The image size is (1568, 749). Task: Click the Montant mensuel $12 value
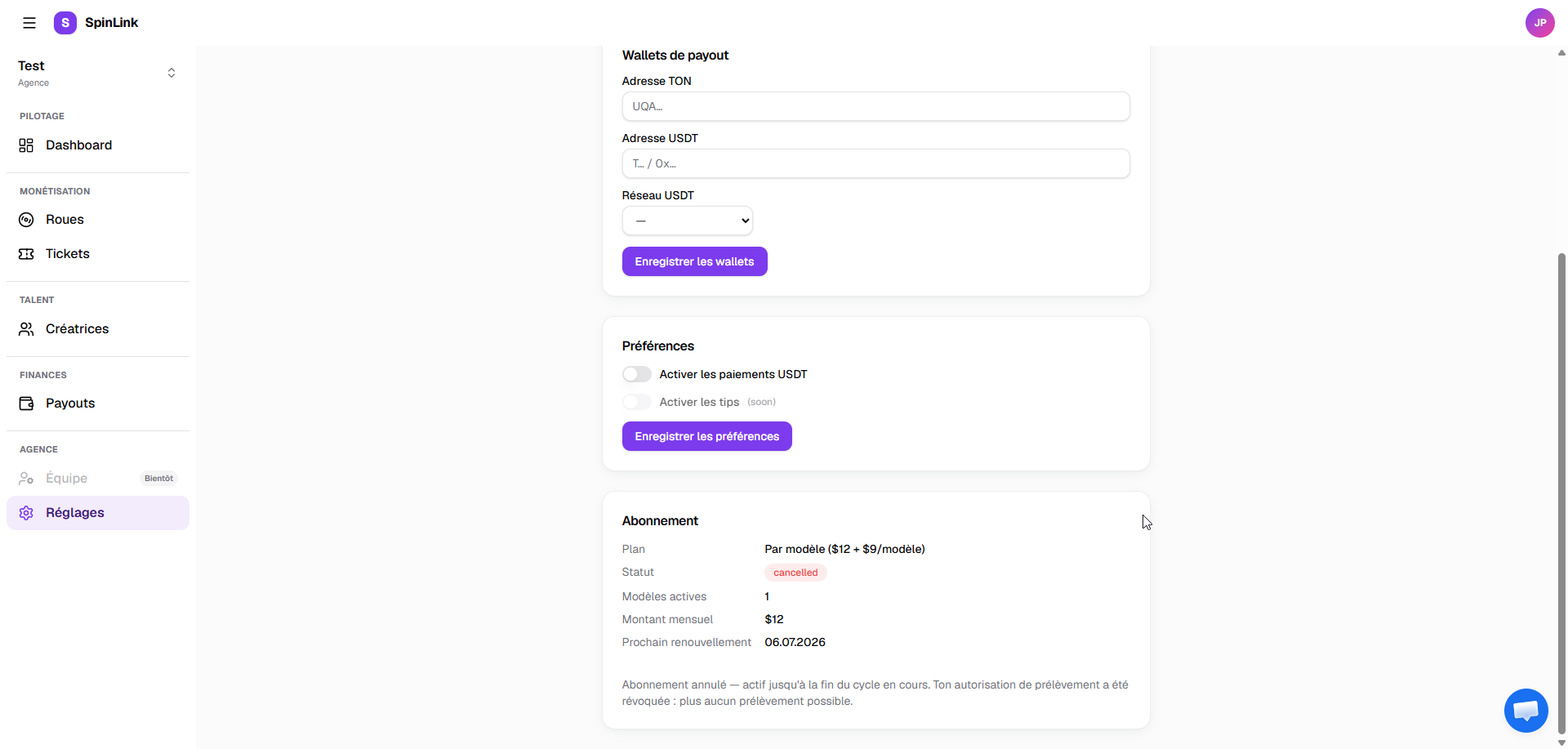[x=773, y=619]
